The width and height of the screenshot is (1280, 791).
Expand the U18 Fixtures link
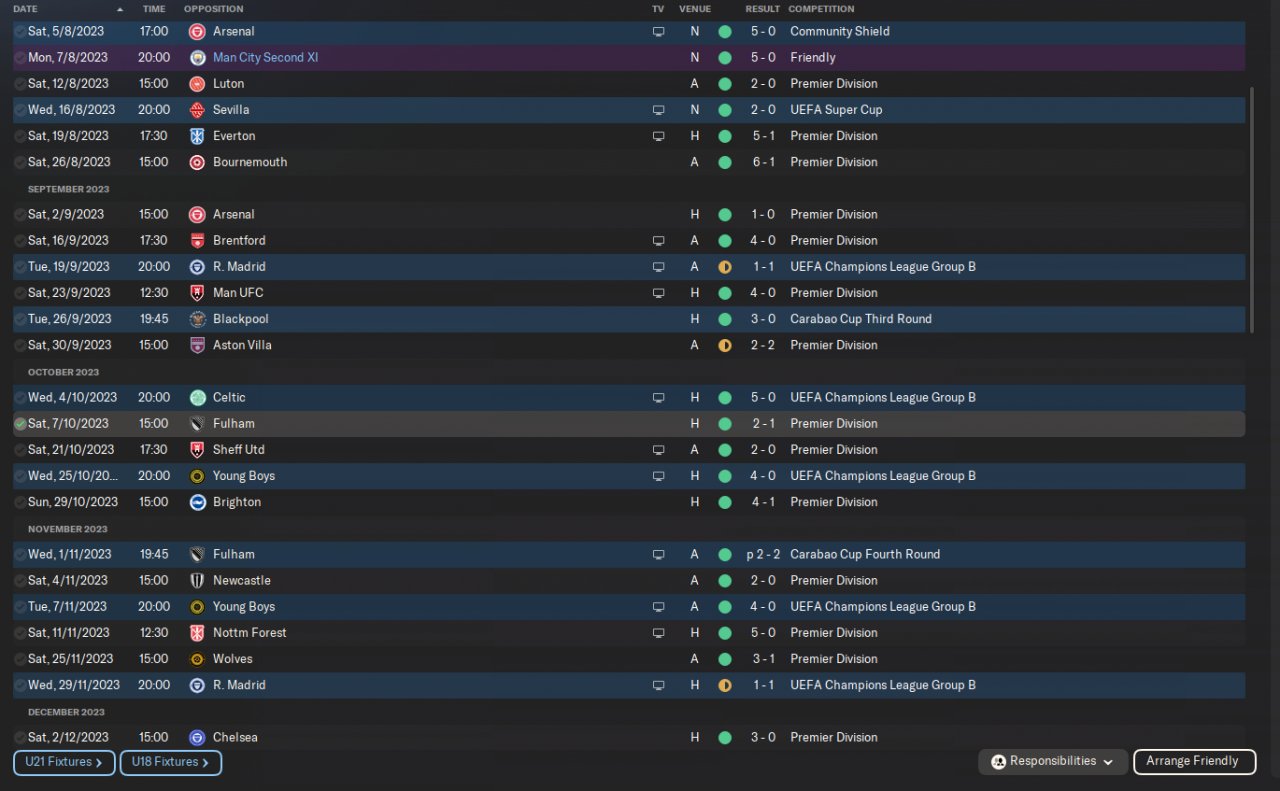pos(170,763)
